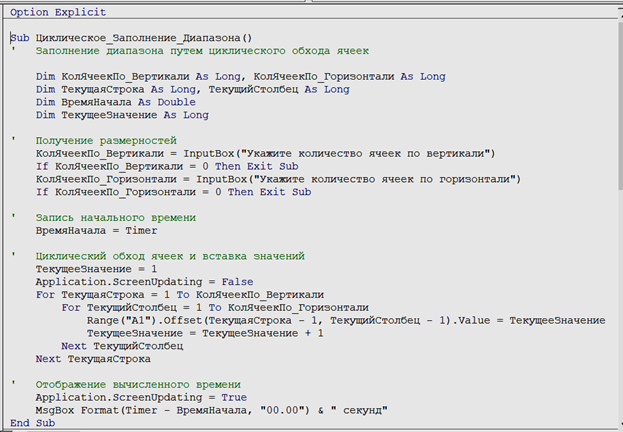Click КолЯчеекПо_Вертикали in its Dim declaration
Screen dimensions: 623x432
tap(125, 77)
